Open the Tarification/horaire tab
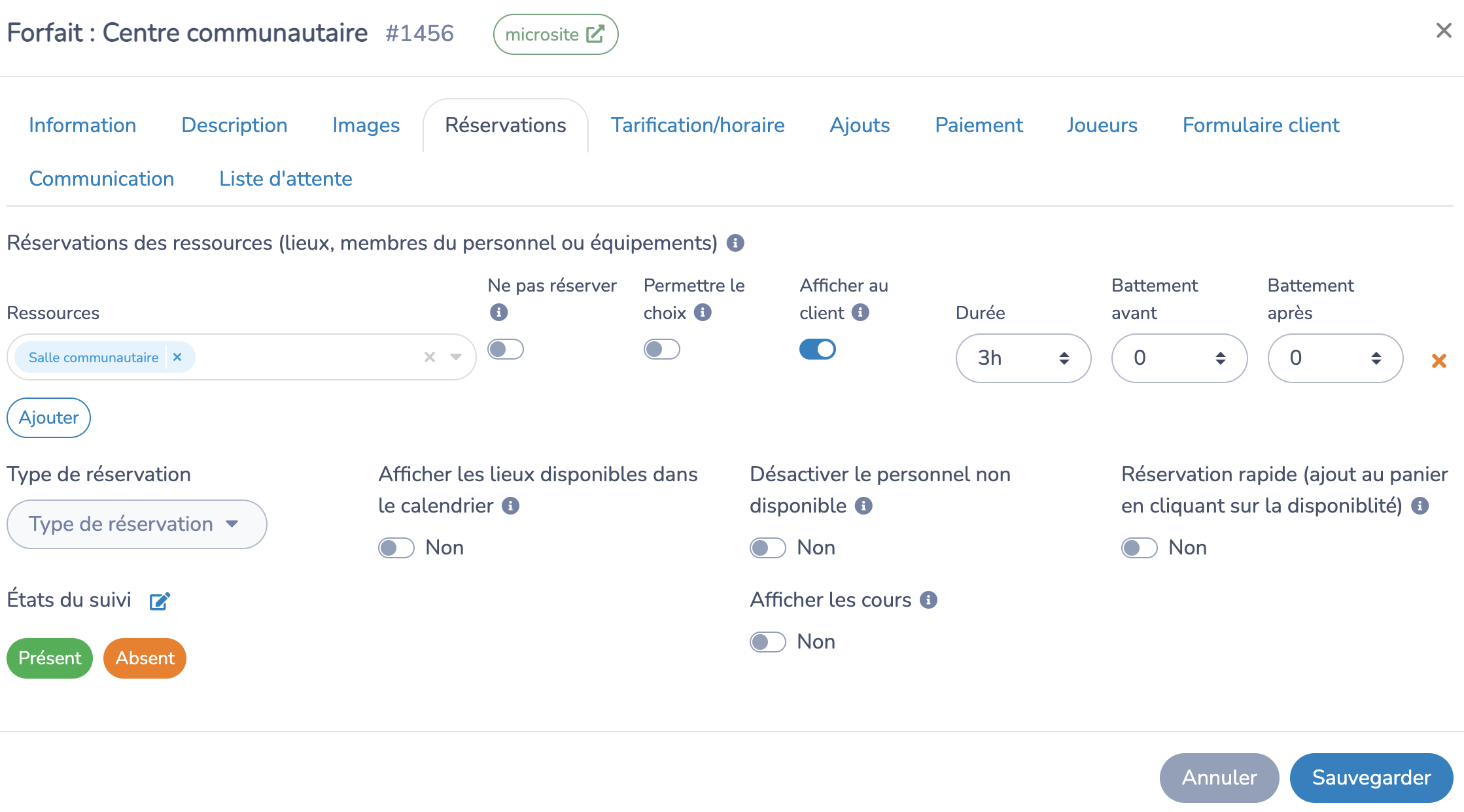 tap(697, 125)
